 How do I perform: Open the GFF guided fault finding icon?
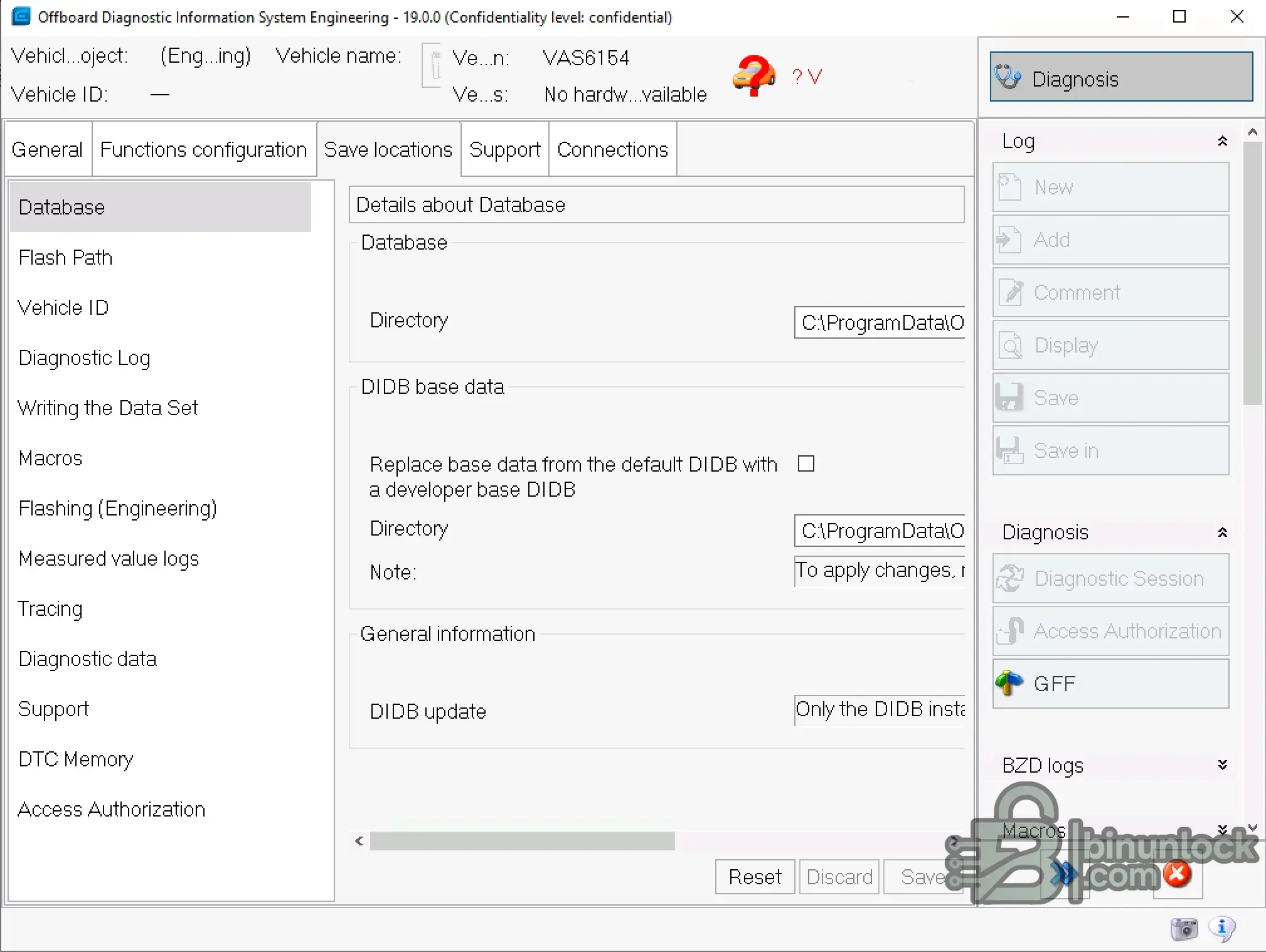[1009, 684]
